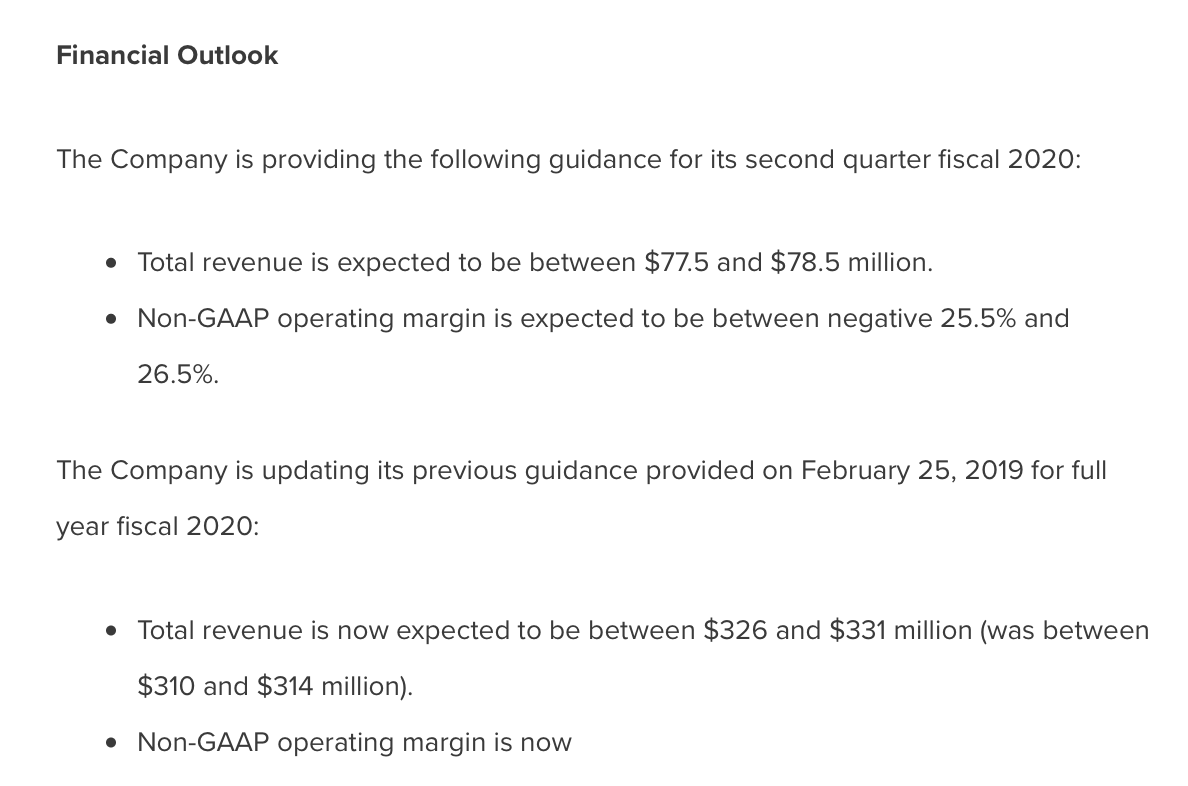Click the 'year fiscal 2020:' line

click(158, 526)
